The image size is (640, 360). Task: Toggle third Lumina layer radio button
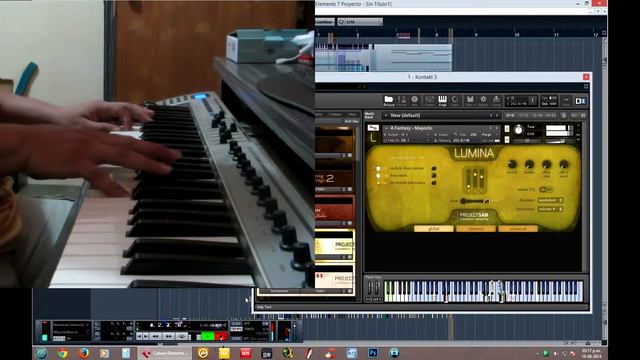tap(378, 182)
